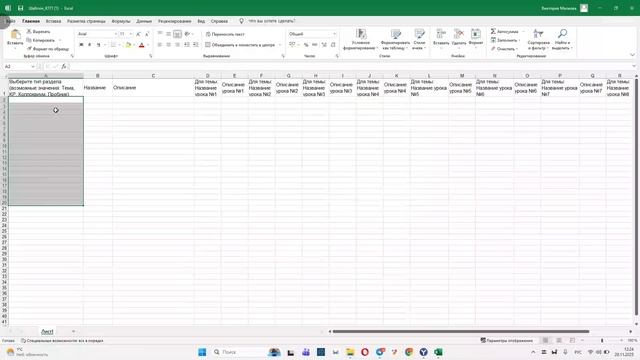Click AutoSum (Автосумма)
Viewport: 640px width, 360px height.
point(504,31)
